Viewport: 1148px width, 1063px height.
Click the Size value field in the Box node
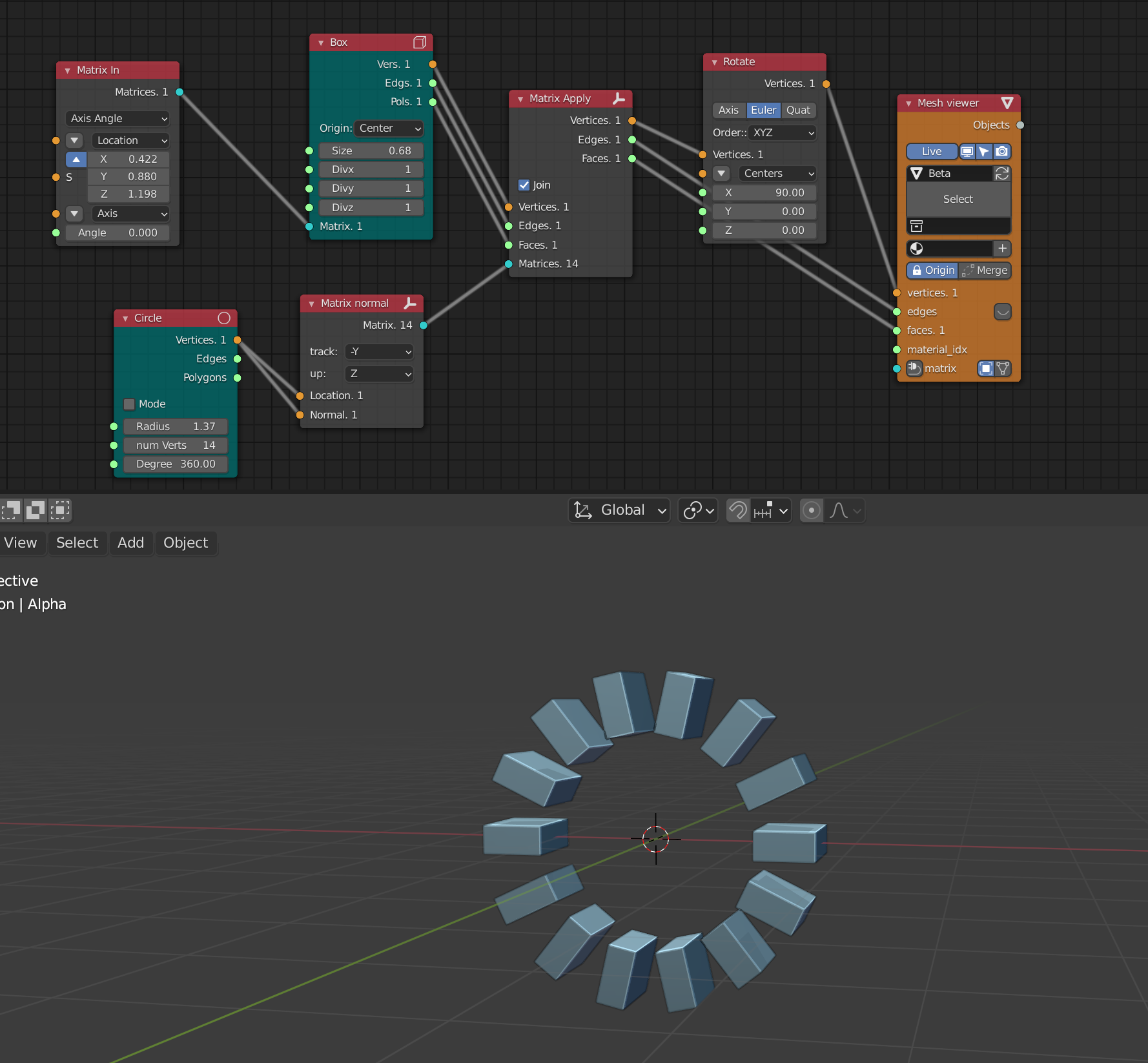371,150
